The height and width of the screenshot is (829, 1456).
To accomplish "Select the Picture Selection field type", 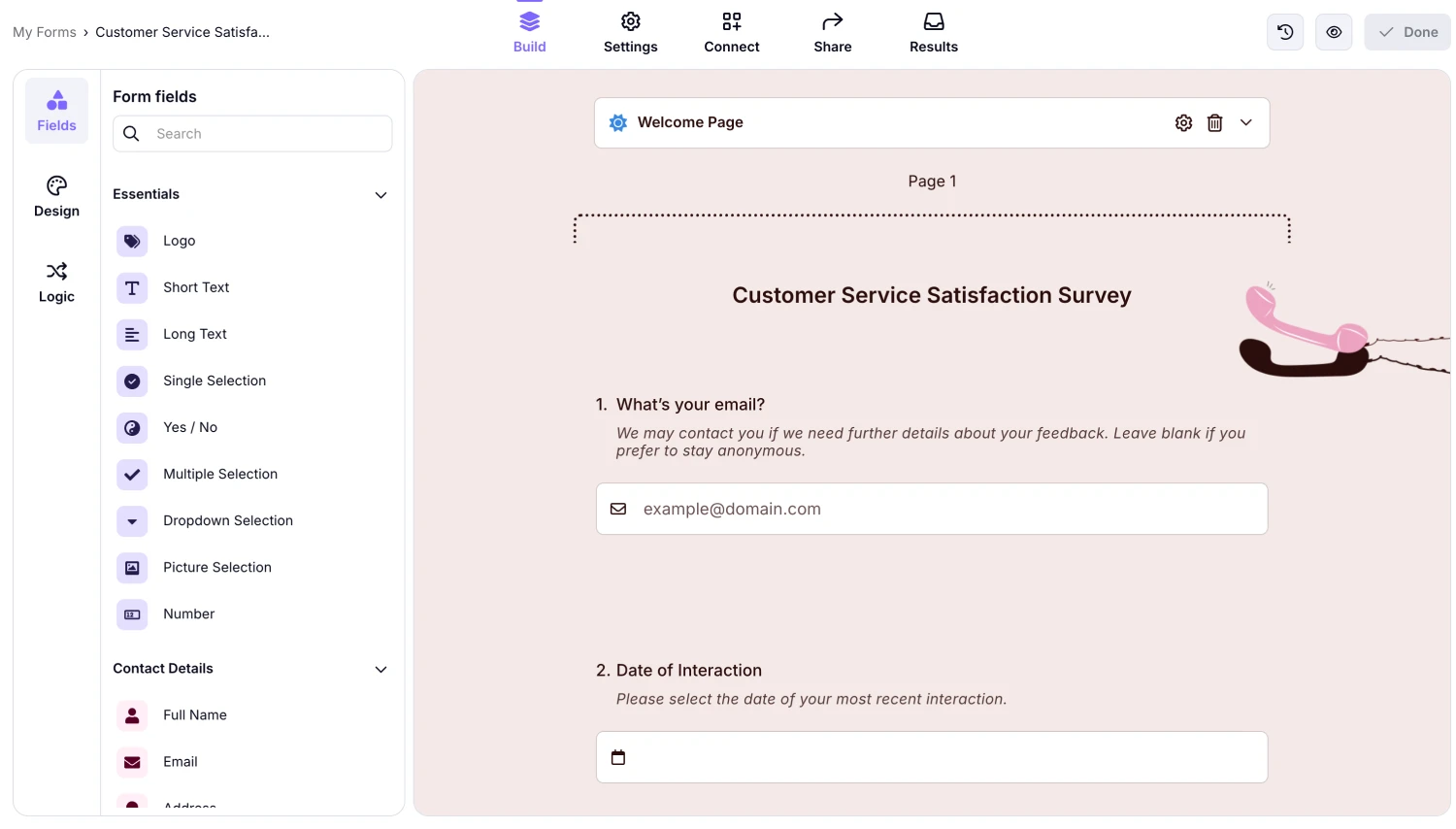I will [x=217, y=567].
